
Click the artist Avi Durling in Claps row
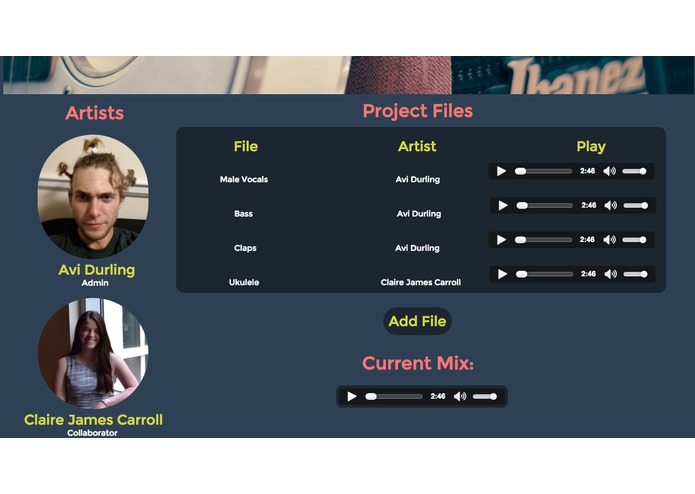(x=417, y=248)
